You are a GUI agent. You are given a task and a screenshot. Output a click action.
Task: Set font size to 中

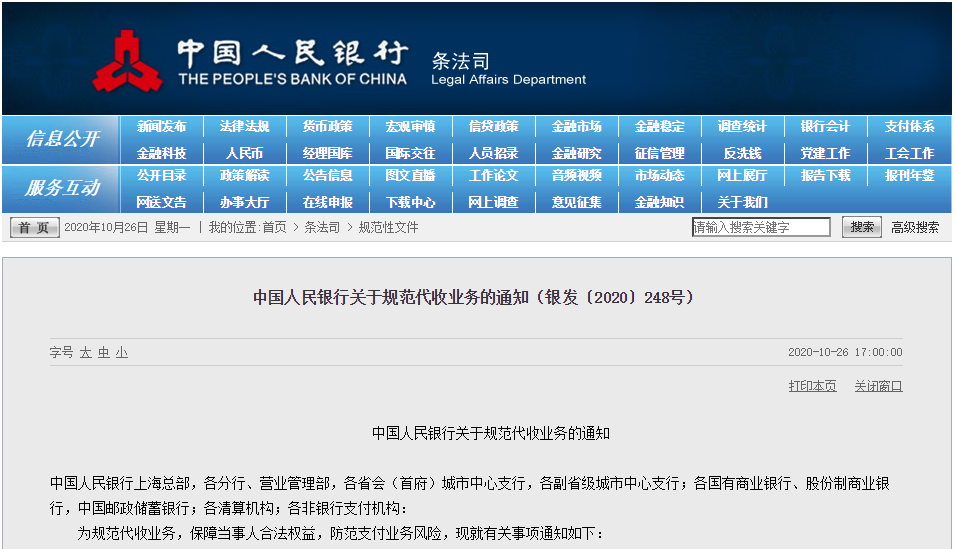pyautogui.click(x=104, y=353)
